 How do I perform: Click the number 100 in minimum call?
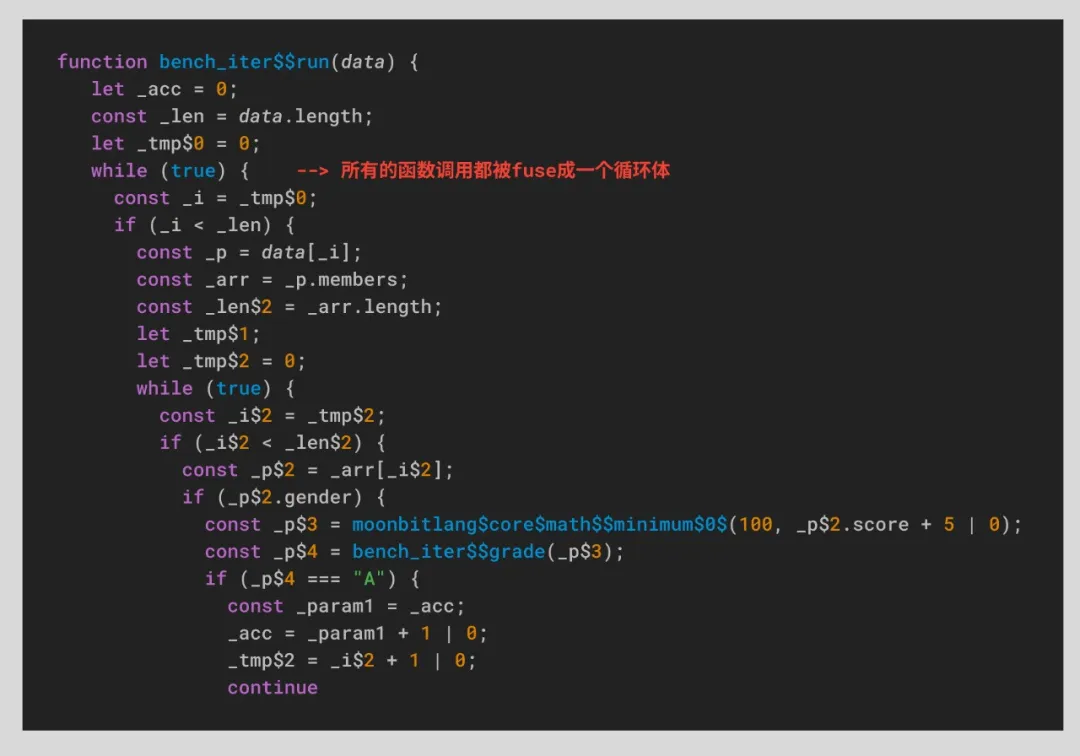pyautogui.click(x=755, y=524)
